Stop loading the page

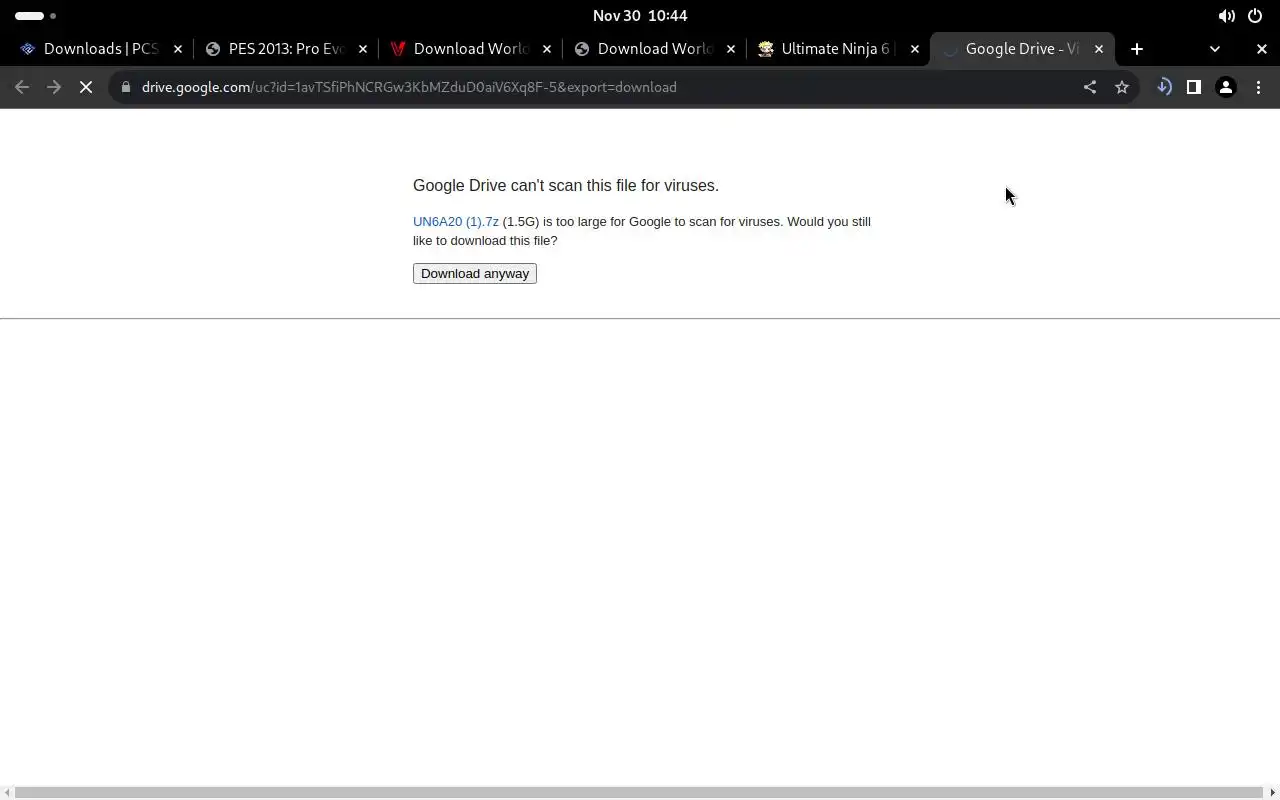[x=86, y=87]
